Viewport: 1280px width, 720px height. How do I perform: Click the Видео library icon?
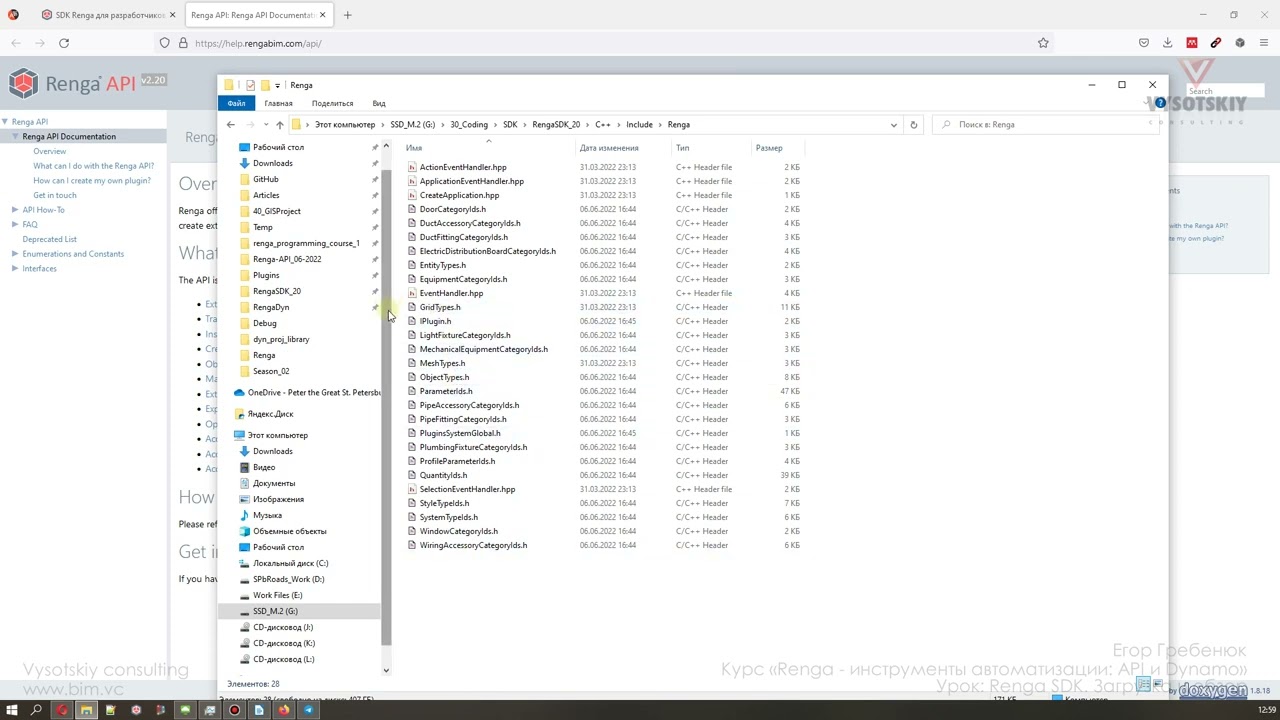tap(245, 467)
